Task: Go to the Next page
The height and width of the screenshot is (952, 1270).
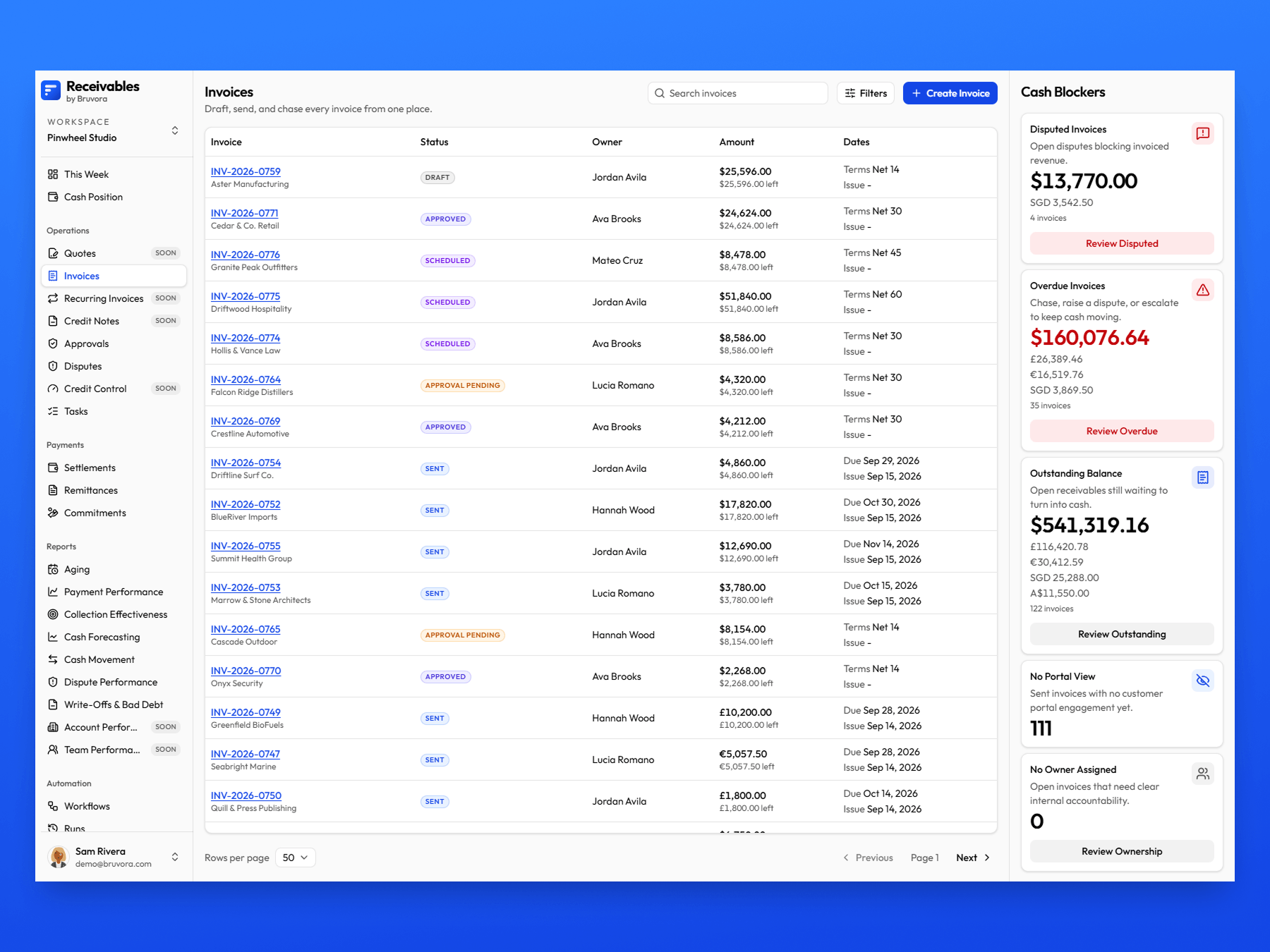Action: pos(973,858)
